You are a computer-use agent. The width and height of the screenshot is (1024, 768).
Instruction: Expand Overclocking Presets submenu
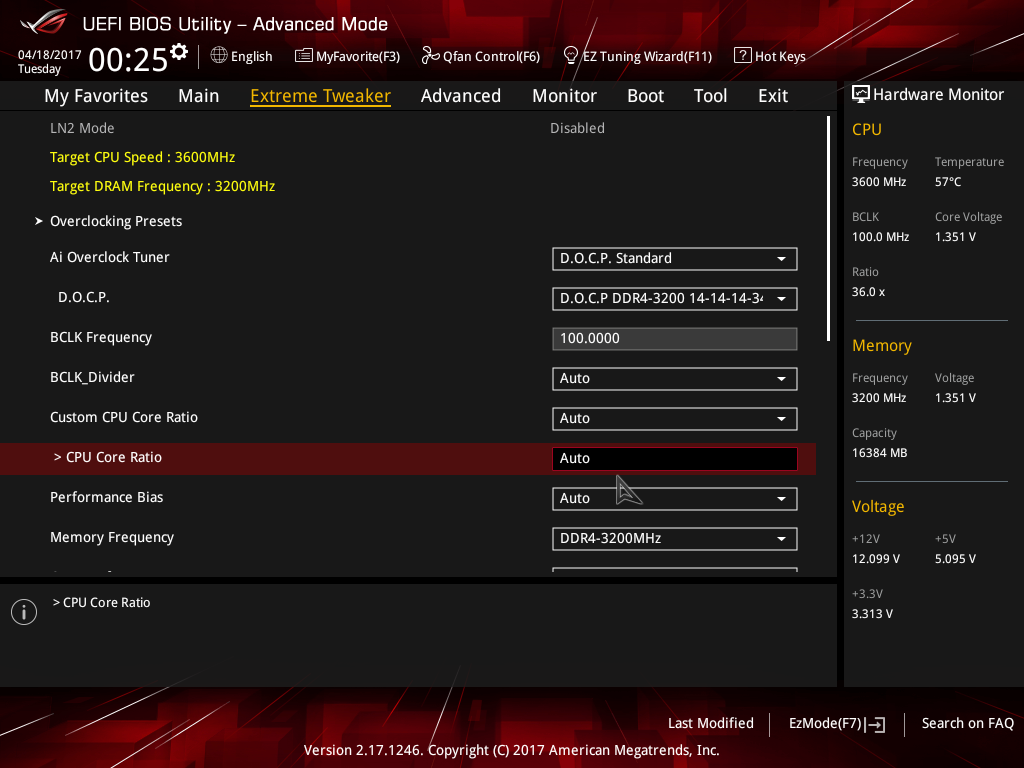pos(116,221)
